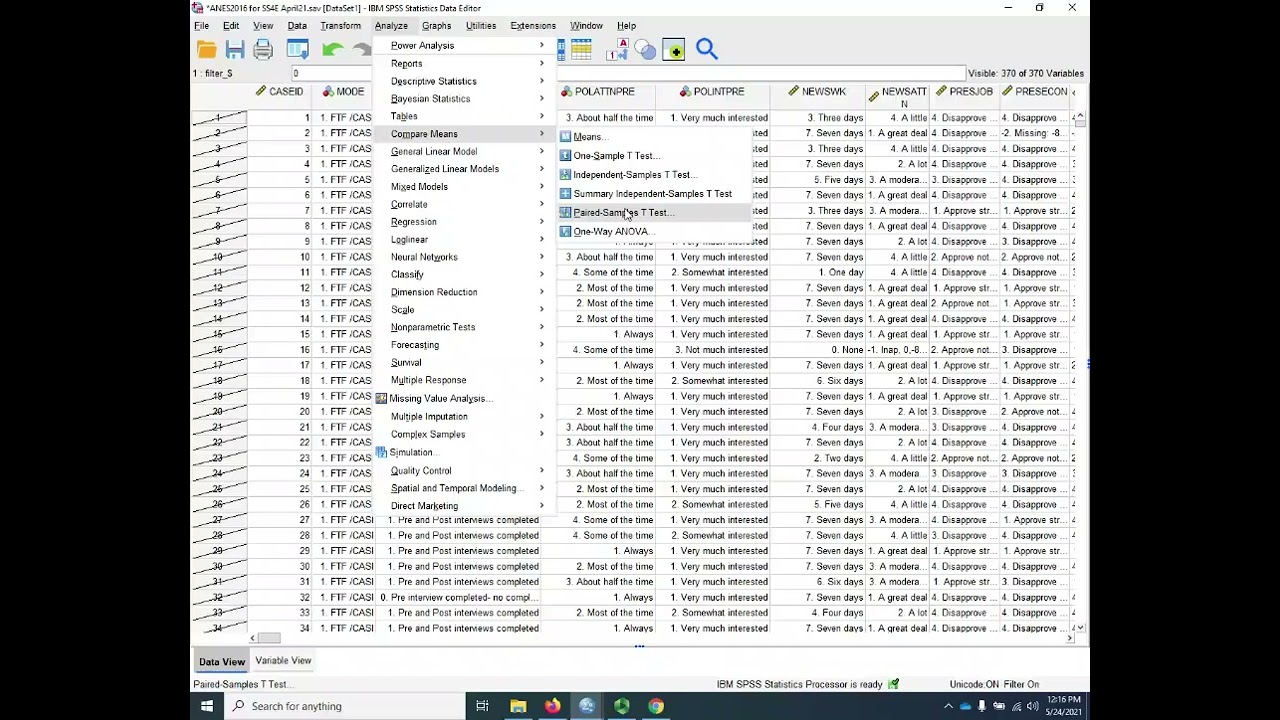
Task: Open the Analyze menu
Action: pyautogui.click(x=391, y=26)
